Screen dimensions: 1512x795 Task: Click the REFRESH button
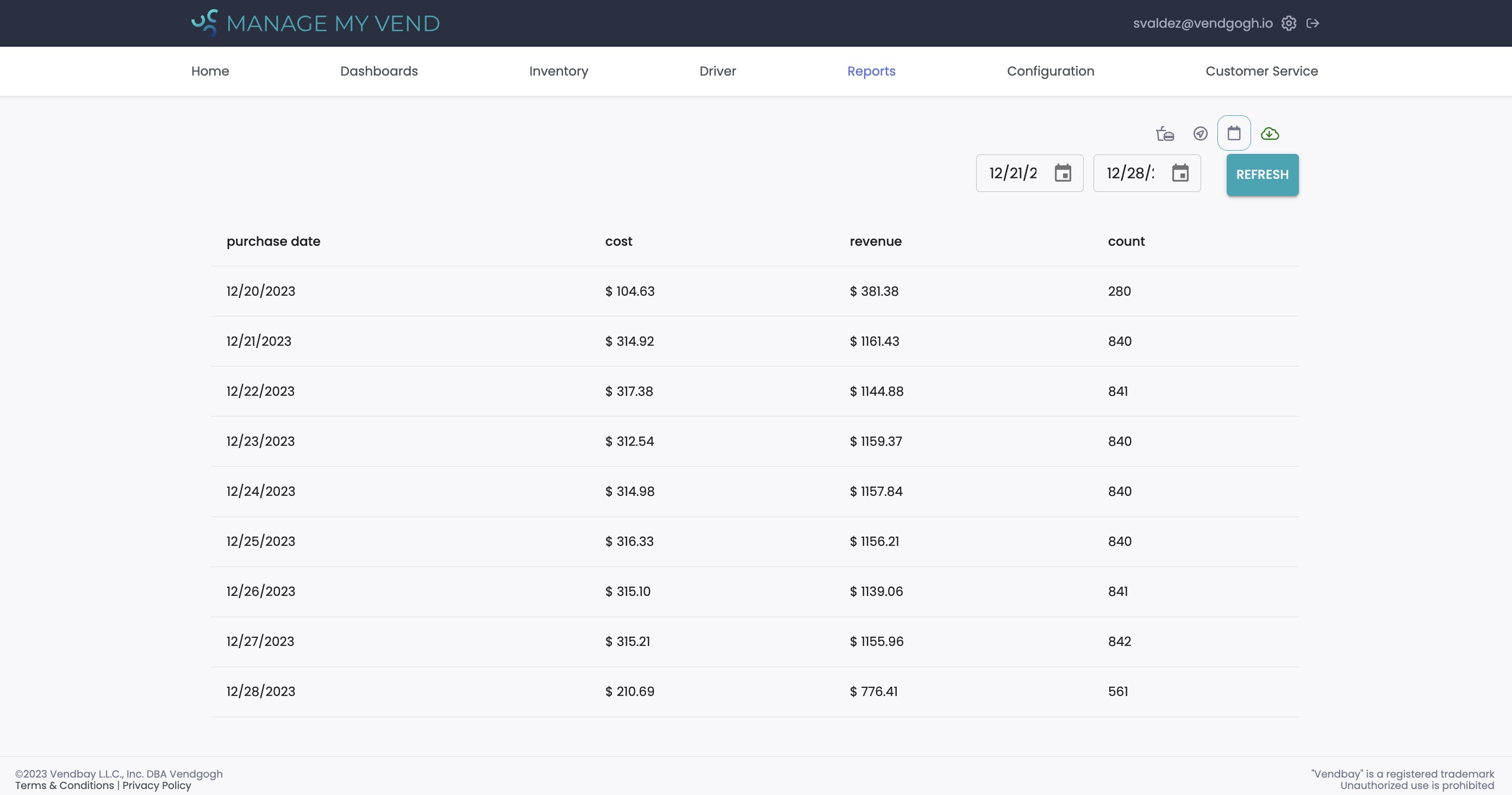coord(1262,175)
